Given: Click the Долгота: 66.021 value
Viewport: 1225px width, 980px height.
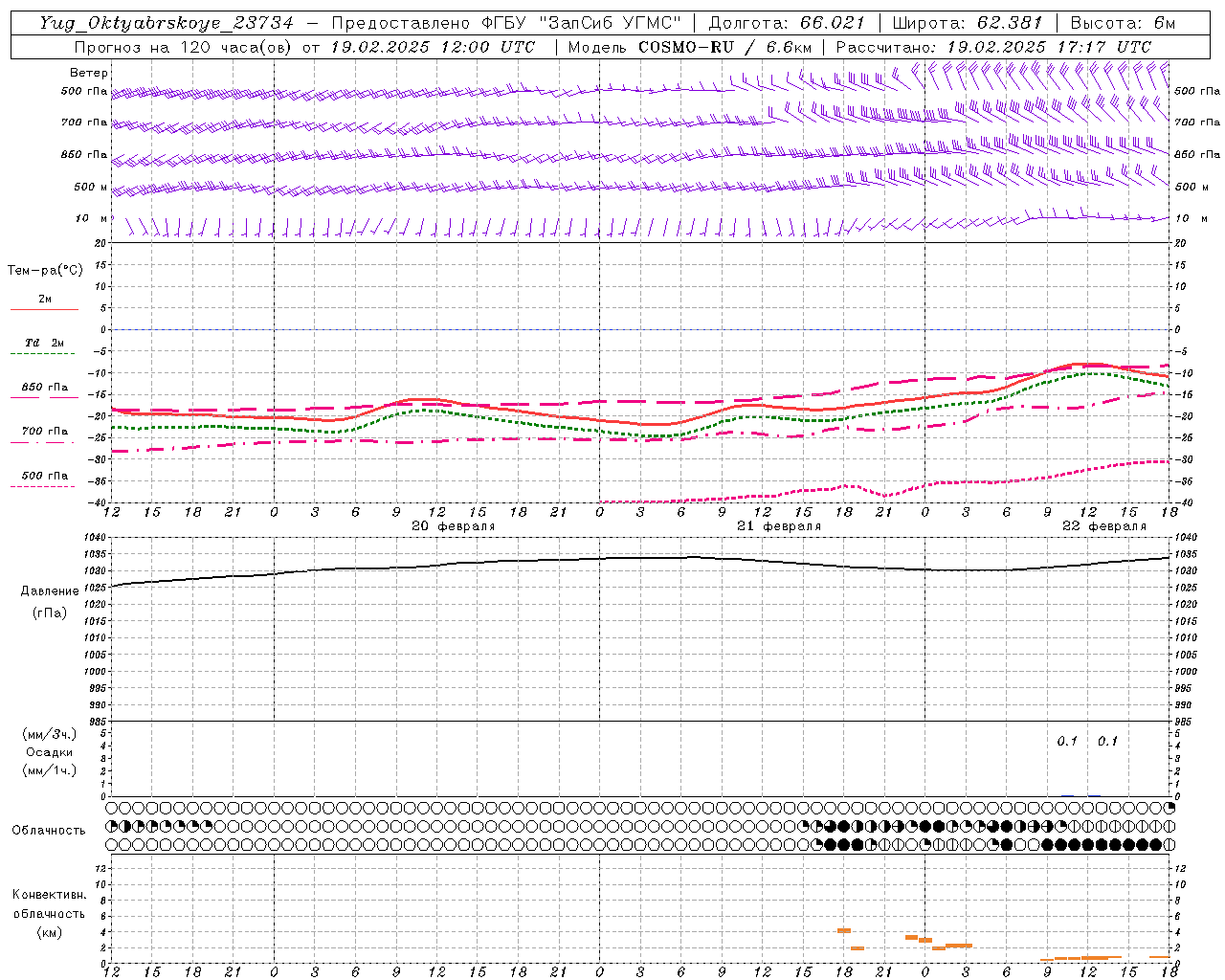Looking at the screenshot, I should coord(787,23).
